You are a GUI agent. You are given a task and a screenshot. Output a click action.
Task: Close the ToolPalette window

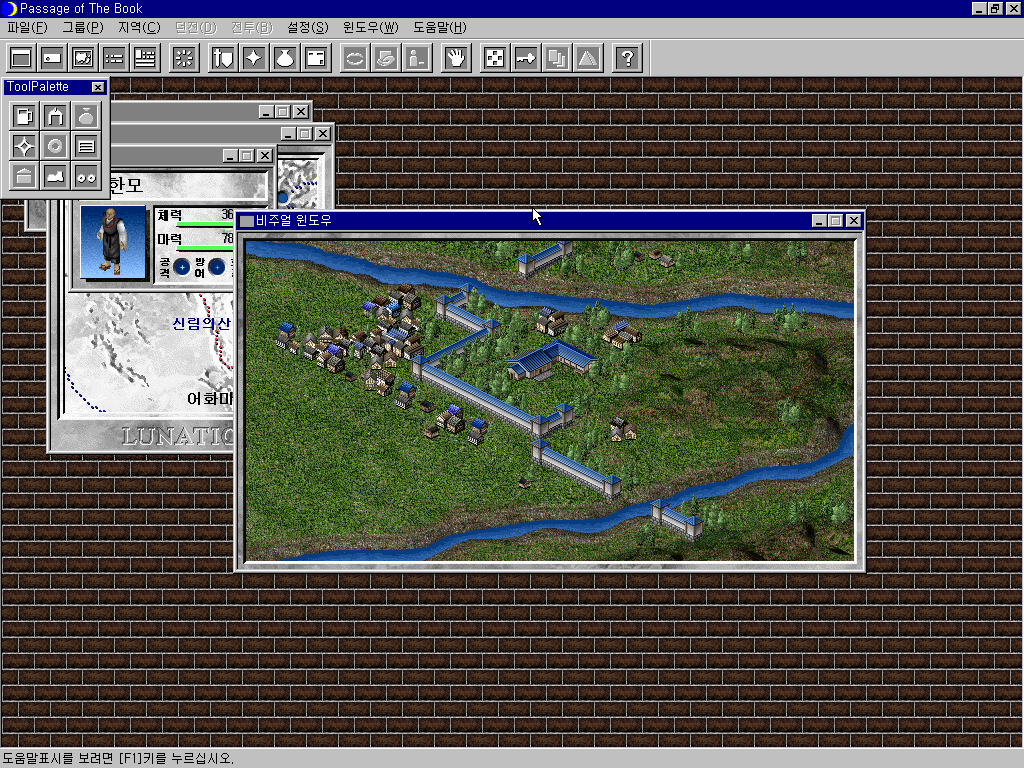(x=98, y=87)
